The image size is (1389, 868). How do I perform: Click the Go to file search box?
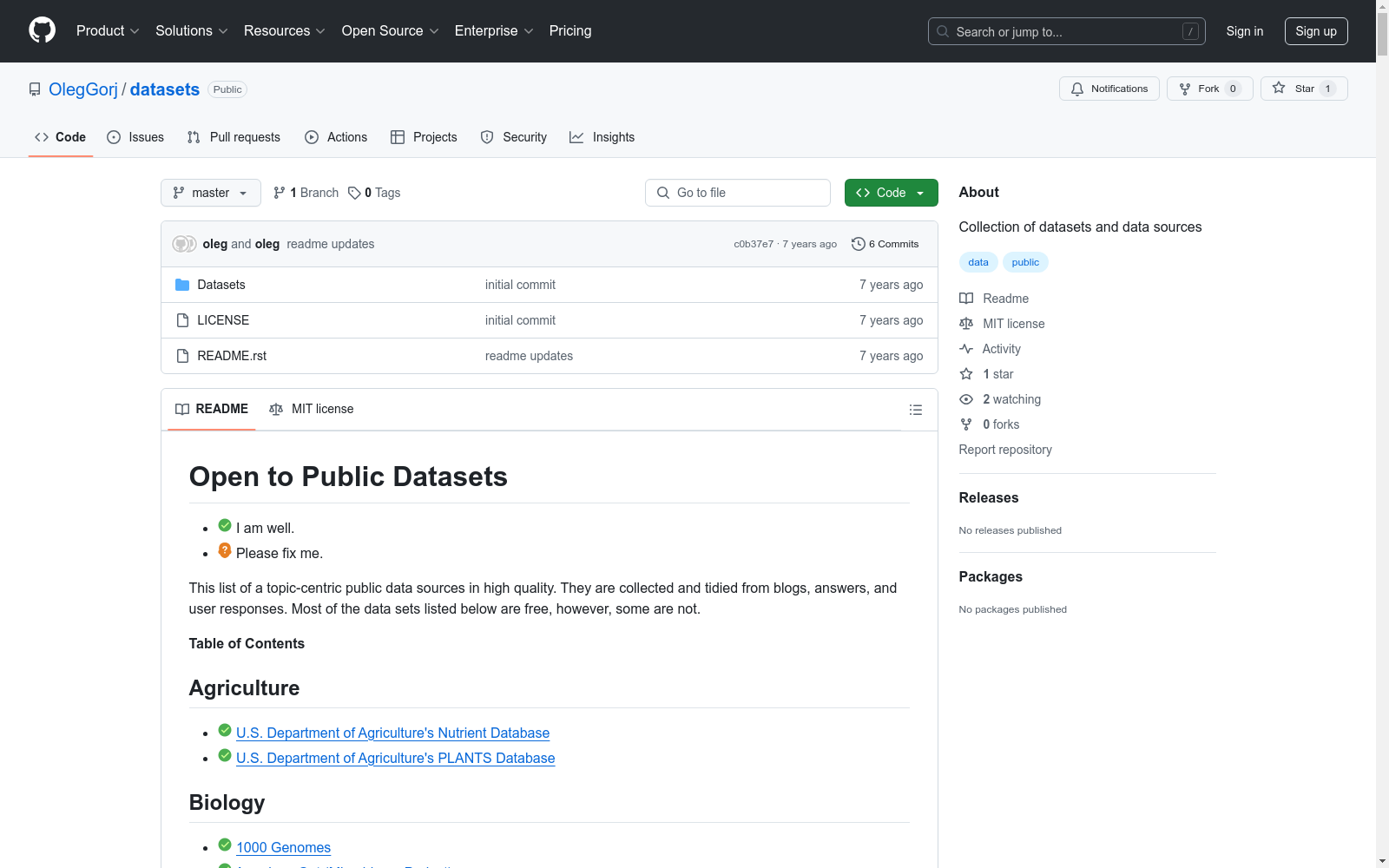(738, 193)
